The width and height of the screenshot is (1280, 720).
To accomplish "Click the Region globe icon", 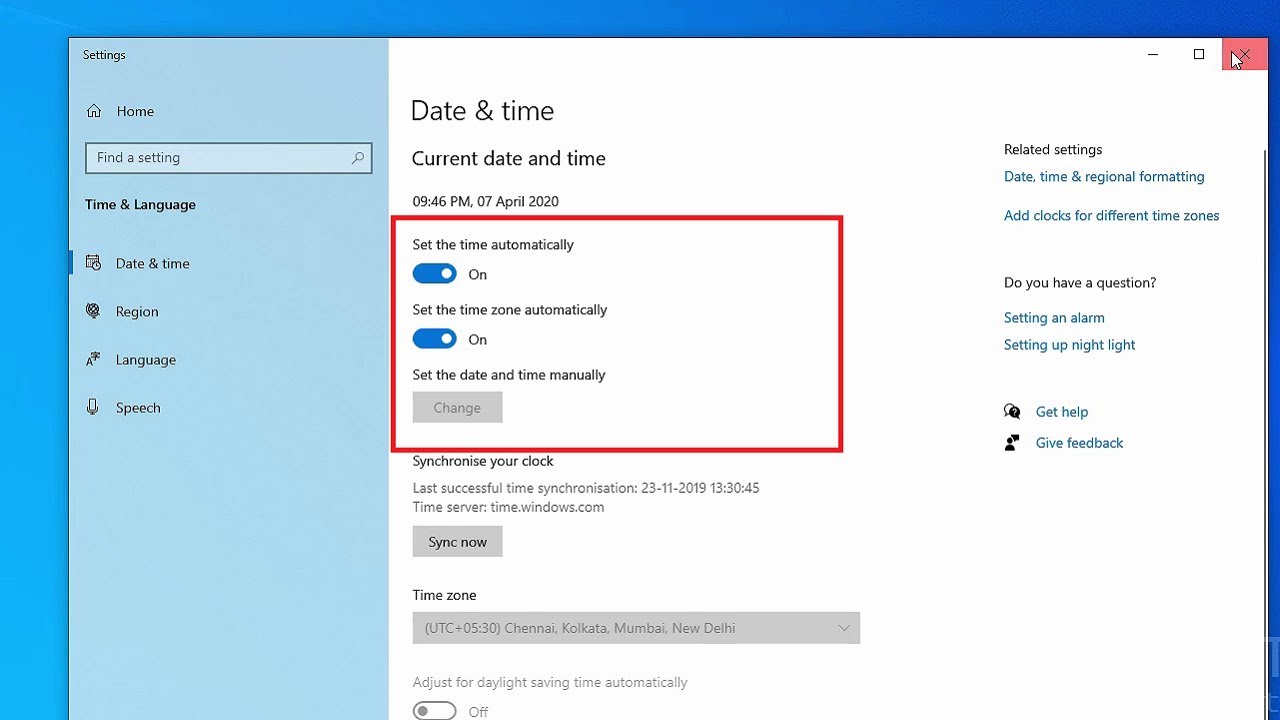I will pyautogui.click(x=93, y=311).
